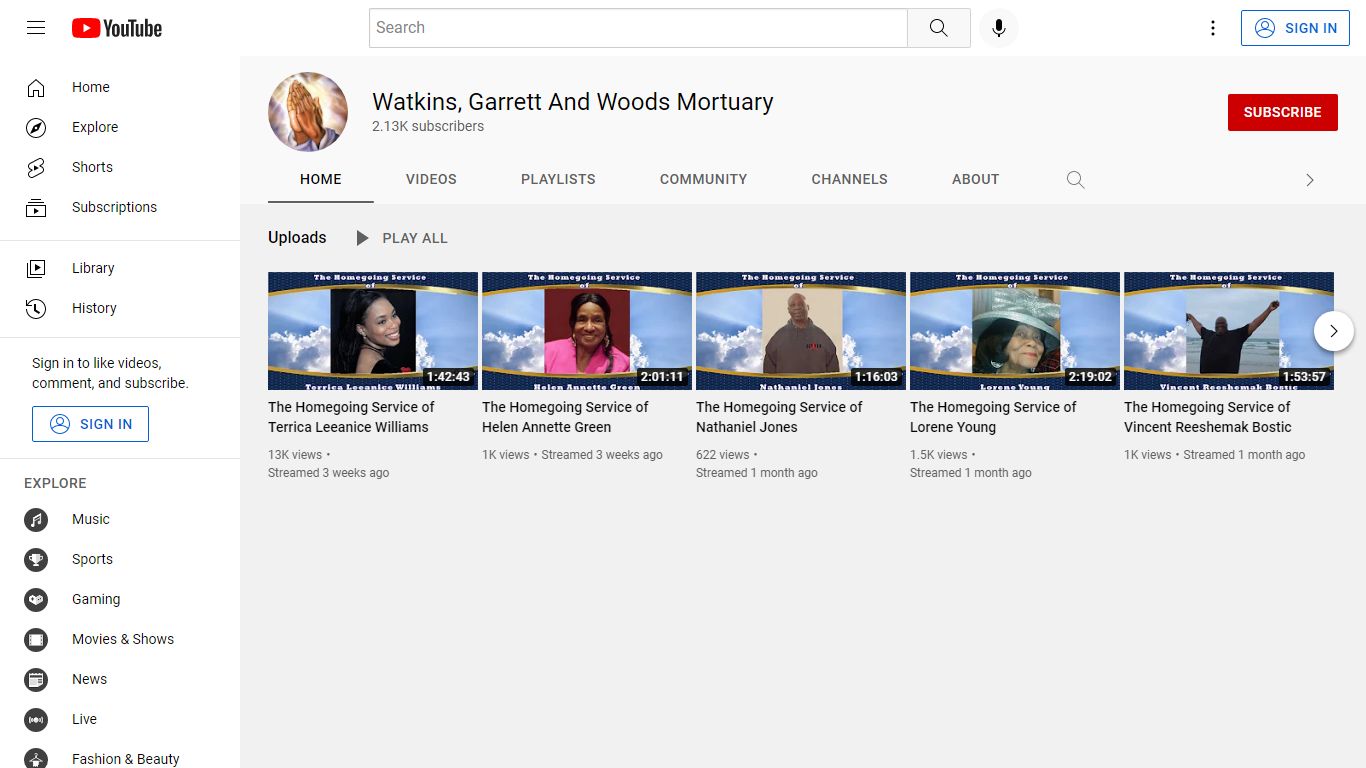The image size is (1366, 768).
Task: Open Lorene Young video title
Action: (994, 417)
